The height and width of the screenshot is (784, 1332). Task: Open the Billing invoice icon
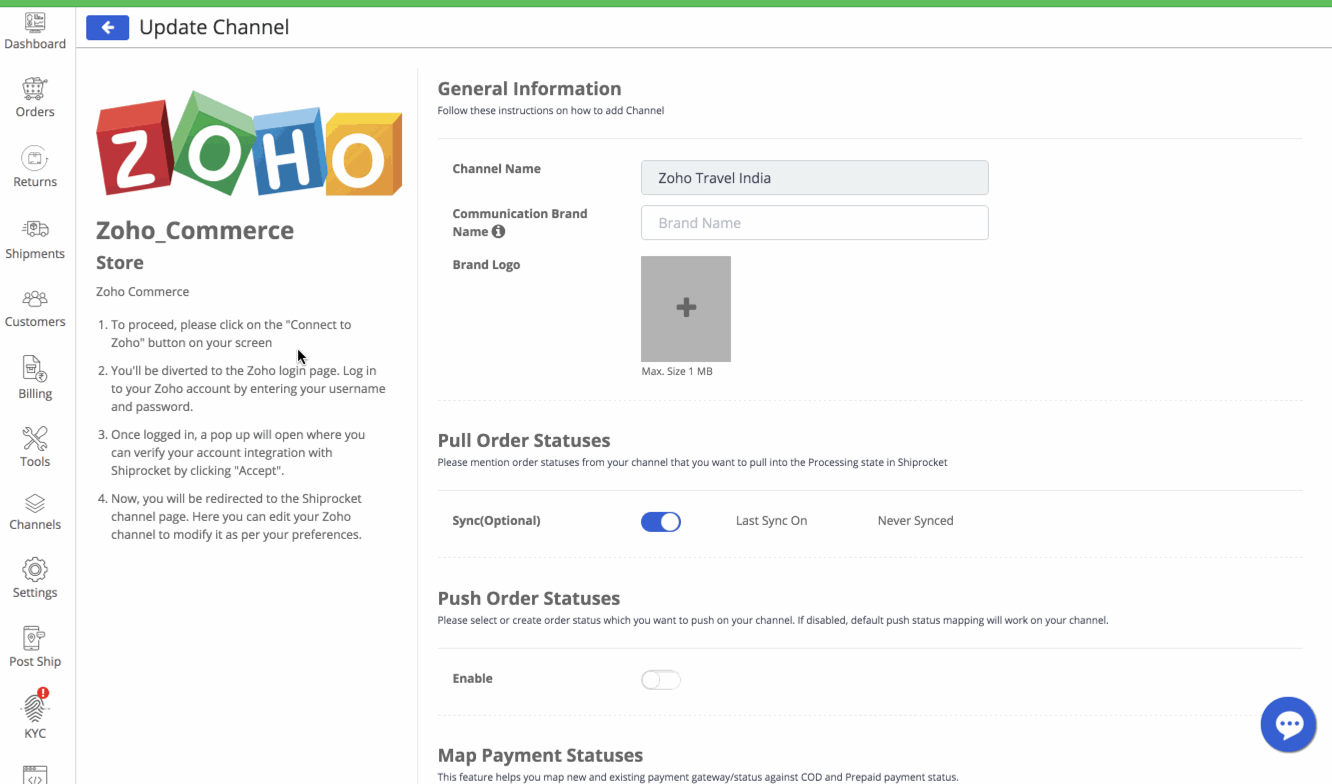pos(35,369)
